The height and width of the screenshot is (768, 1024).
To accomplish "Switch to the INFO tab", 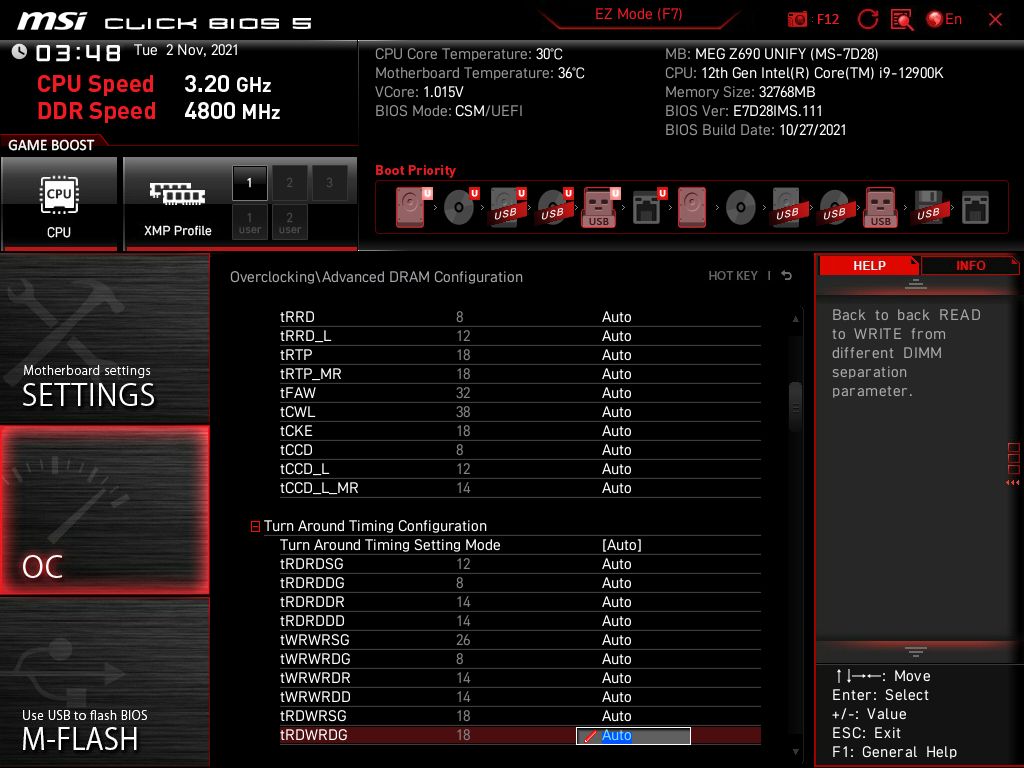I will click(x=970, y=266).
